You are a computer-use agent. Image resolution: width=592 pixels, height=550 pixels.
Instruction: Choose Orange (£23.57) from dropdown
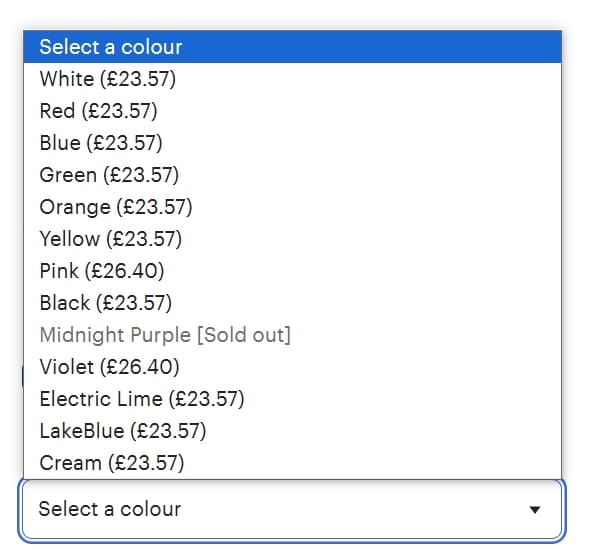[x=293, y=207]
